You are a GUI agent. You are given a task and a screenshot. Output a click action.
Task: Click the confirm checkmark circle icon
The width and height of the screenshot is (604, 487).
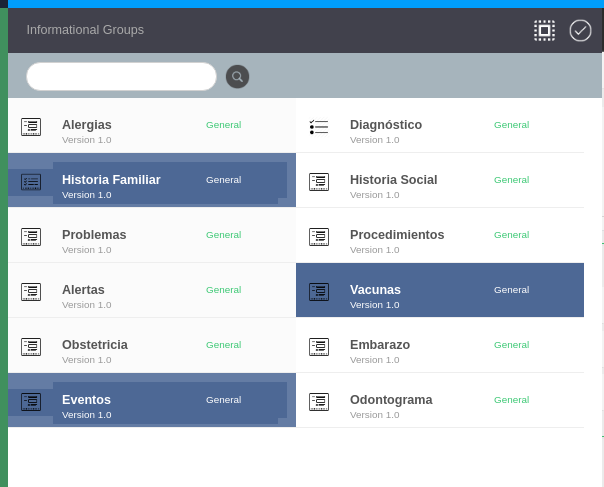tap(580, 30)
